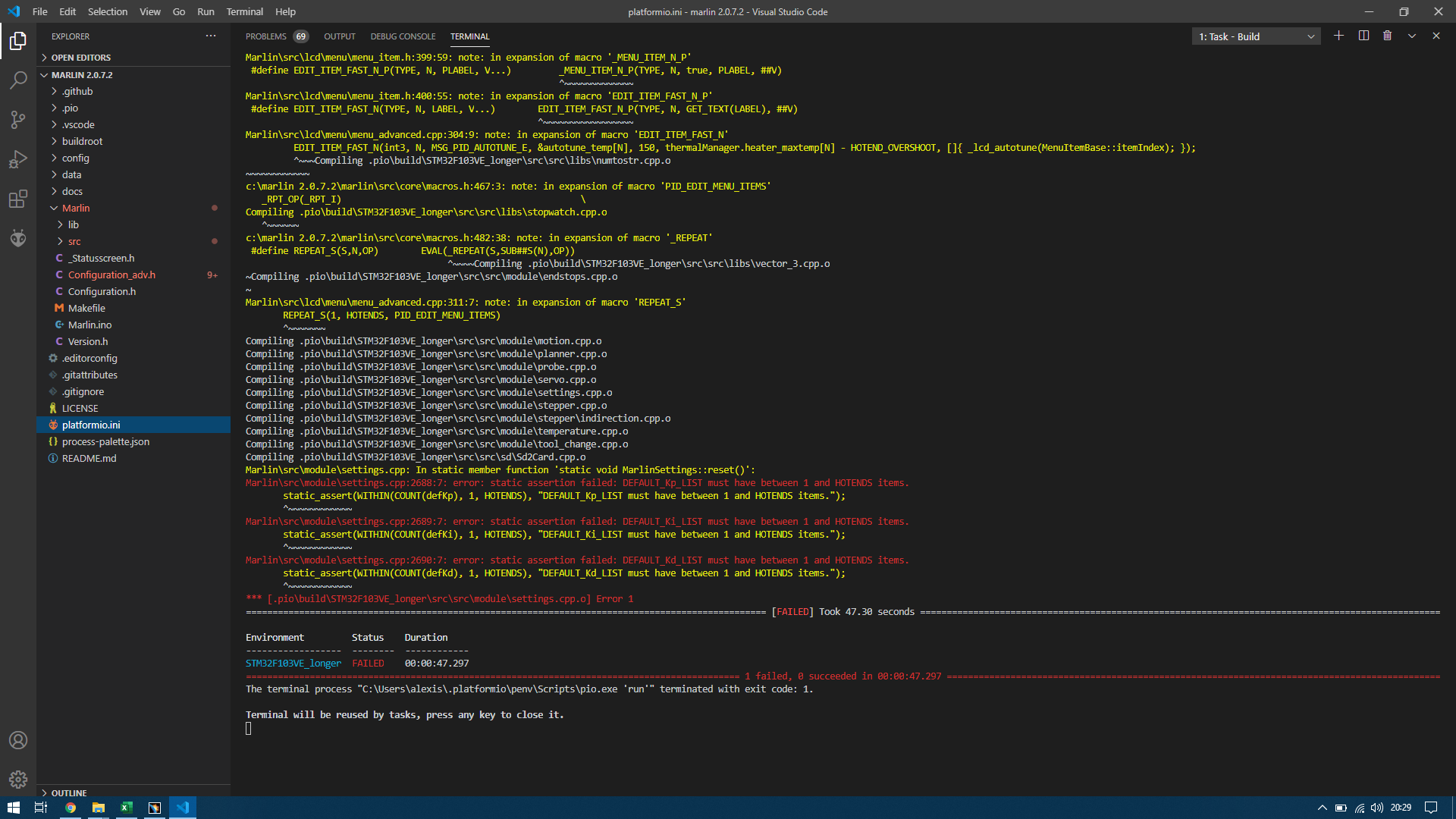
Task: Open Marlin.ino file
Action: [x=133, y=325]
